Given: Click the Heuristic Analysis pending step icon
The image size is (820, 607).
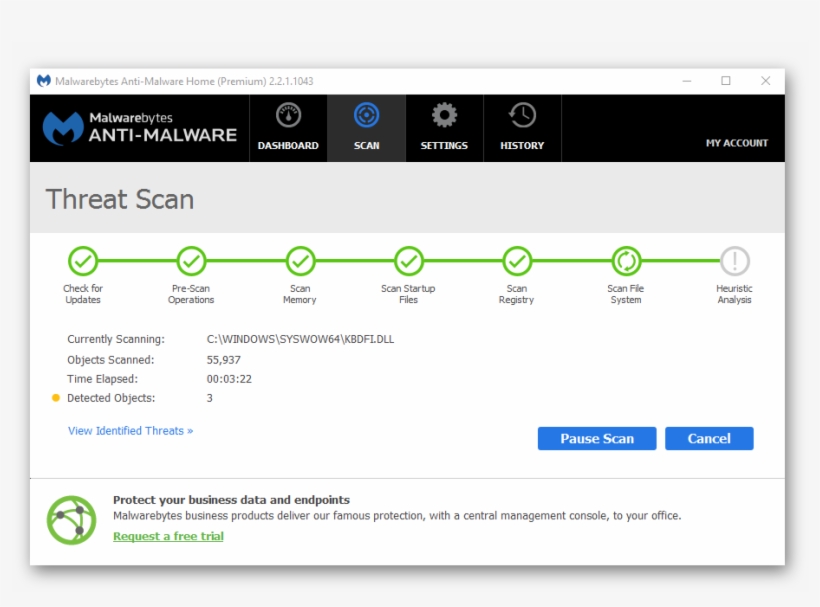Looking at the screenshot, I should 734,261.
